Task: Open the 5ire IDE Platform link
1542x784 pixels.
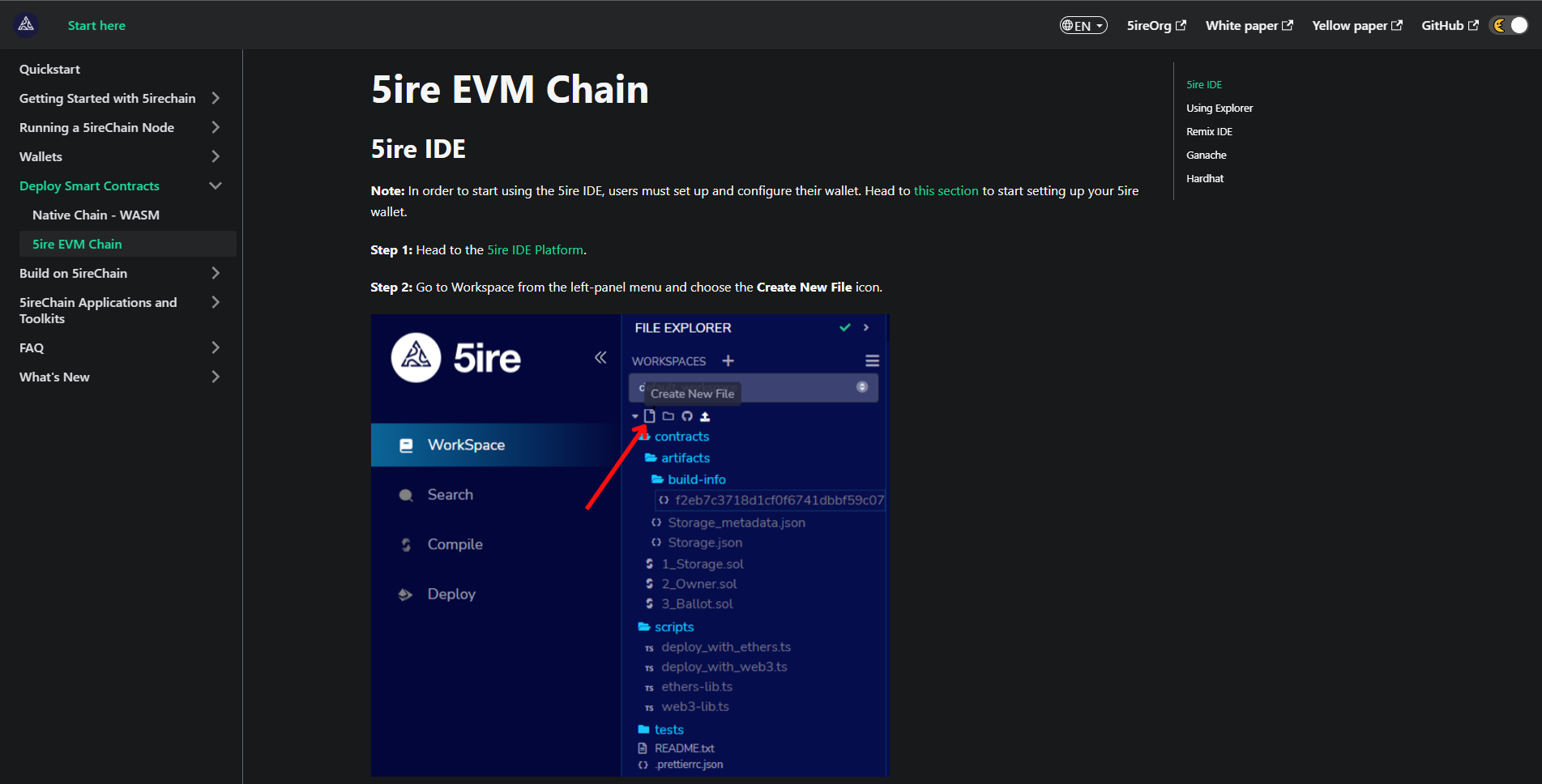Action: coord(535,250)
